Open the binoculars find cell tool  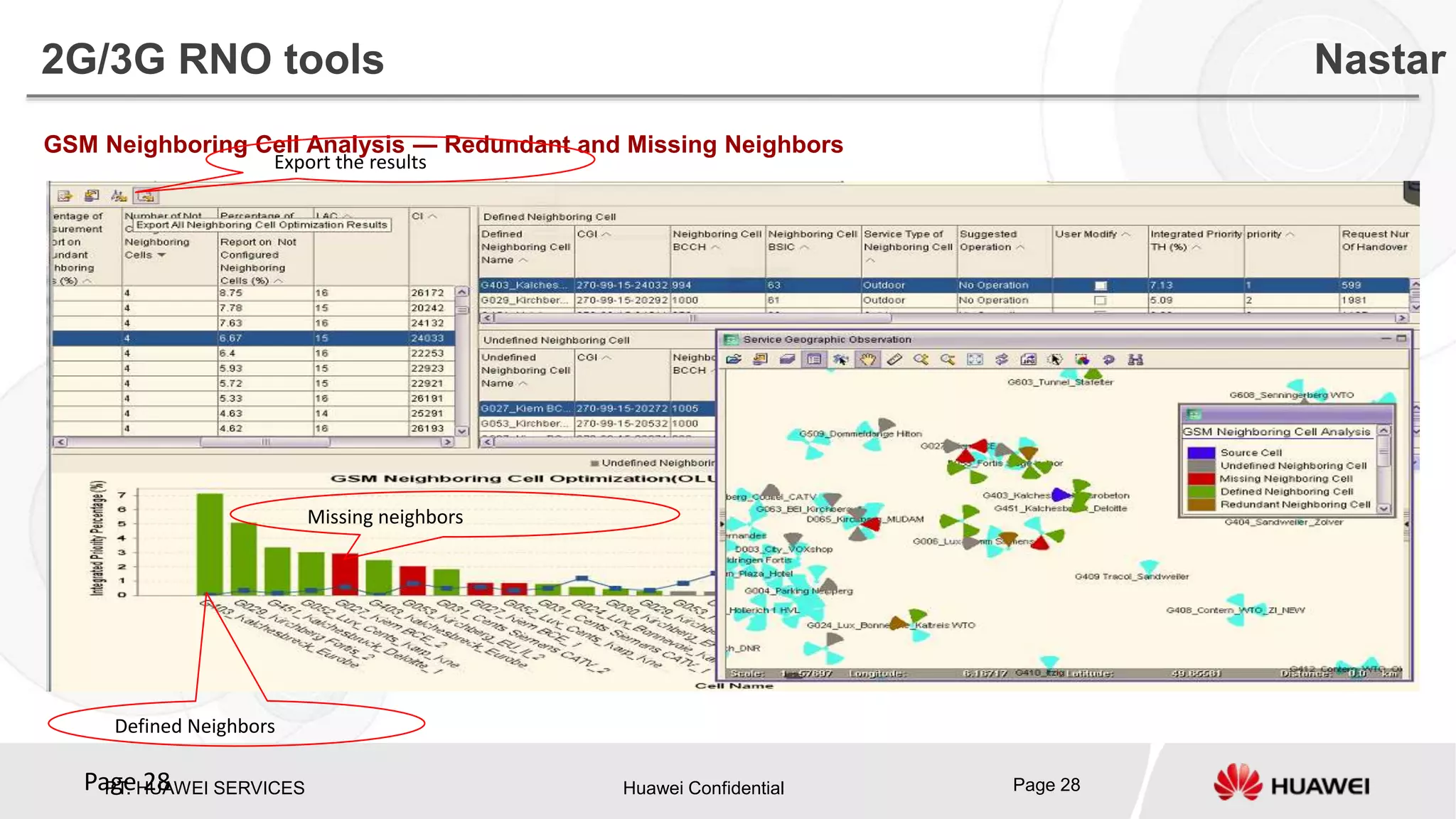click(1135, 360)
